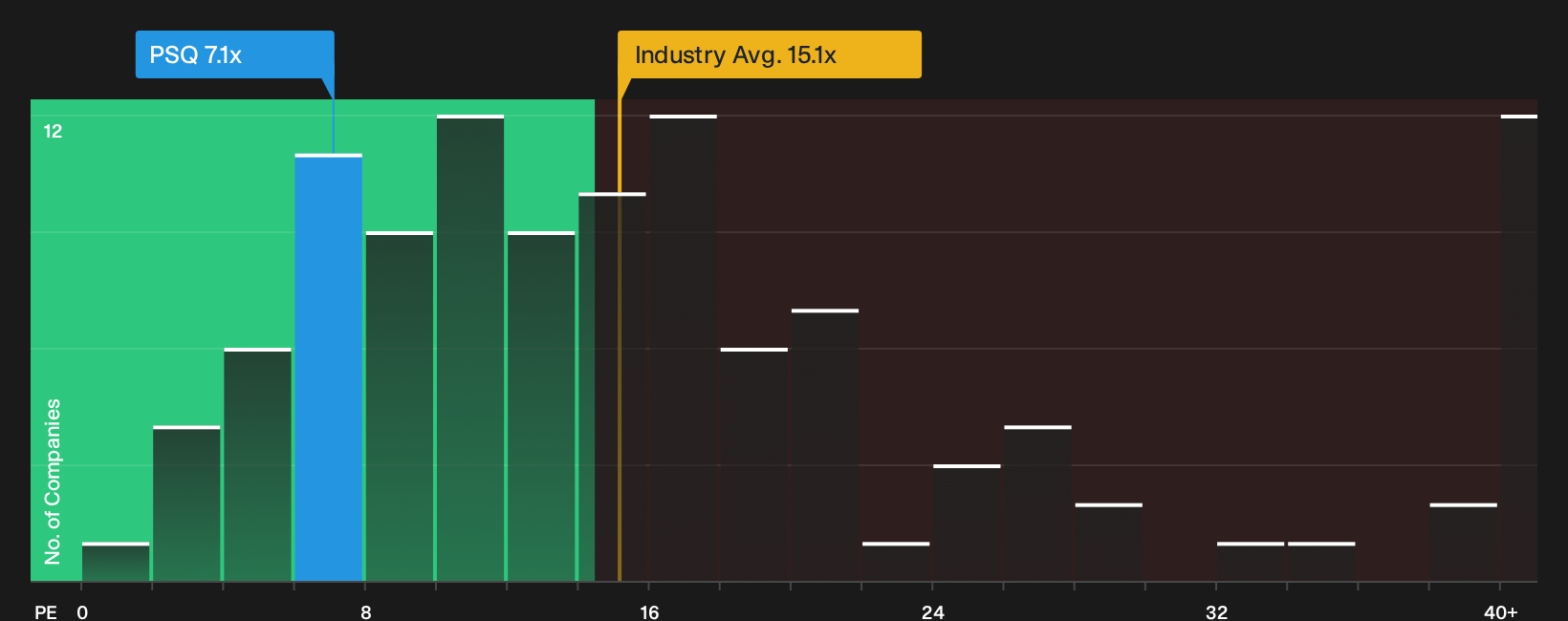Click the yellow Industry Avg. 15.1x label

tap(770, 54)
